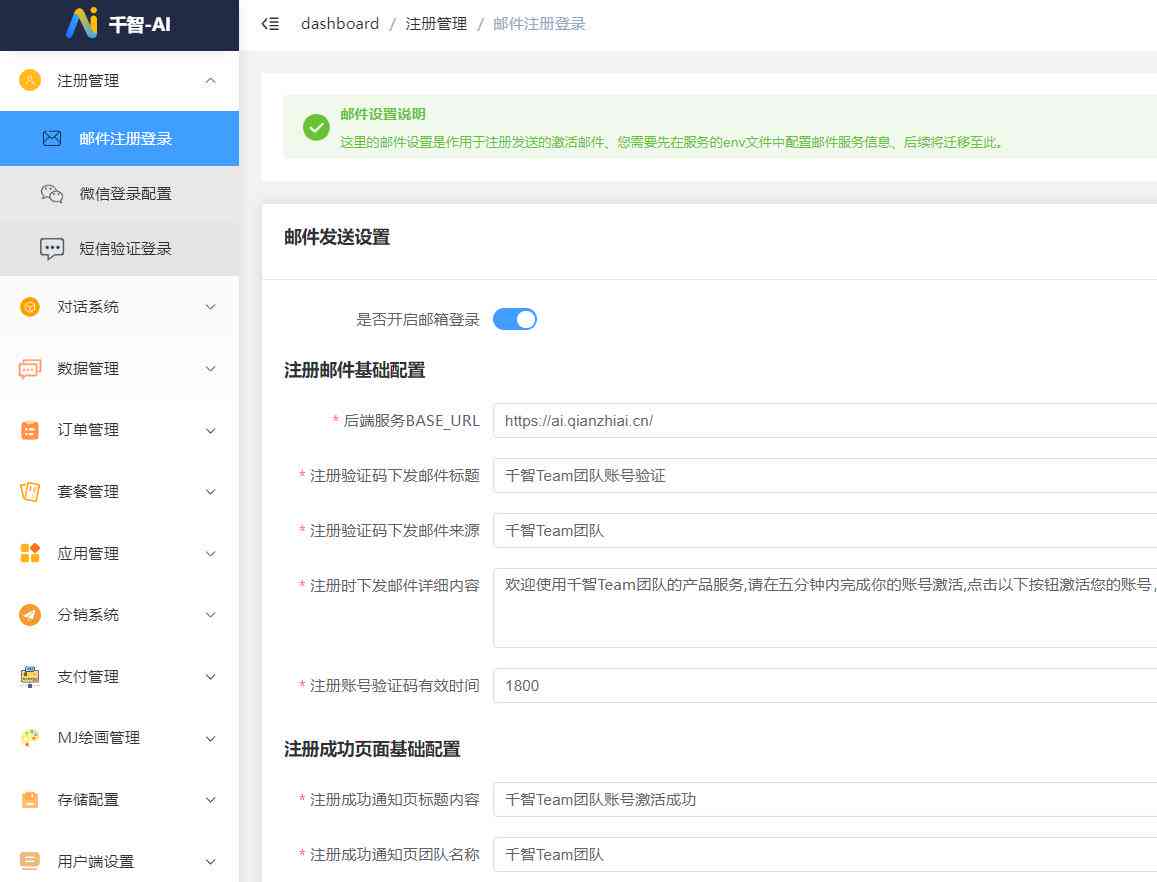Screen dimensions: 1157x882
Task: Click in the 注册时下发邮件详细内容 textarea
Action: coord(825,608)
